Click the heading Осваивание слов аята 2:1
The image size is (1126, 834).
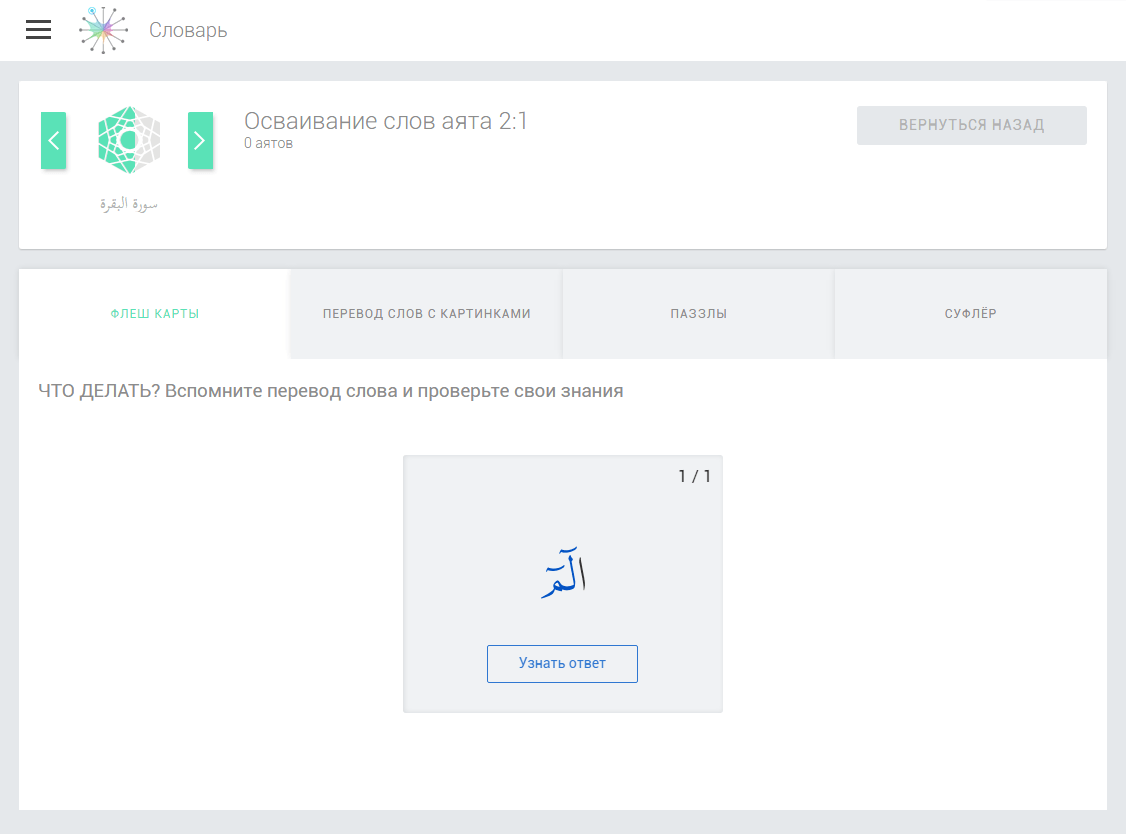[386, 121]
